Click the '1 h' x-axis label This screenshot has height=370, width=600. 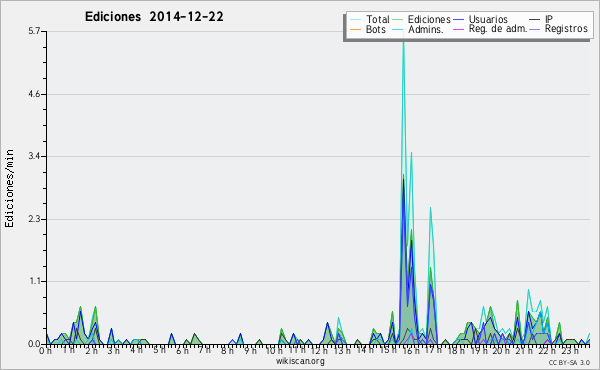[x=68, y=350]
